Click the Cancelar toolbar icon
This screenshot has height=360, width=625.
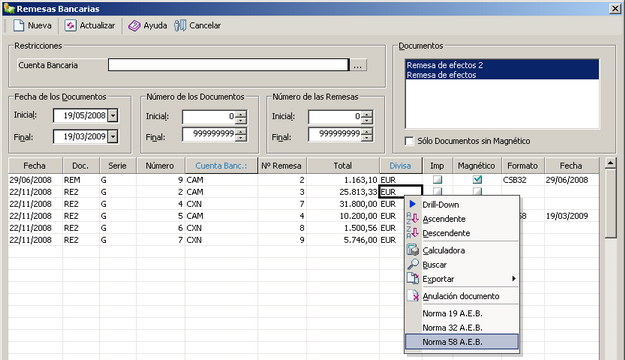[x=180, y=26]
